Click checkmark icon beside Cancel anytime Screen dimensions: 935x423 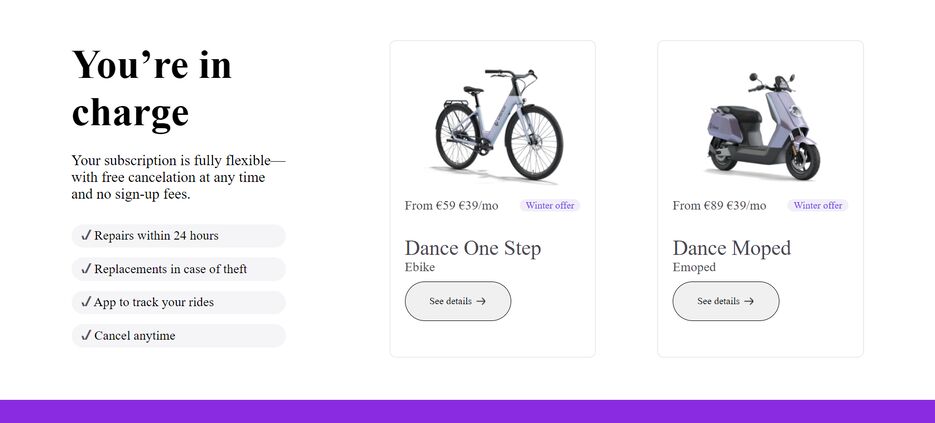click(x=86, y=335)
